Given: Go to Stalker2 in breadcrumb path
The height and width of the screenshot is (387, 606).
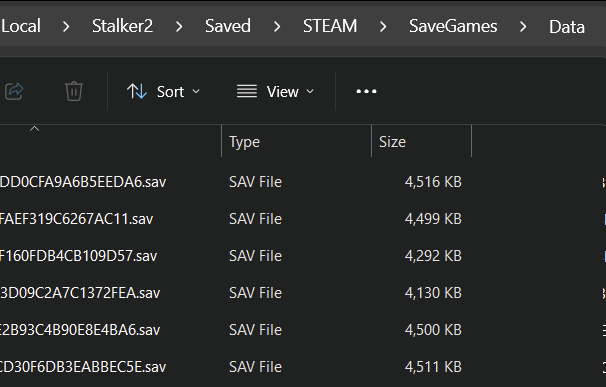Looking at the screenshot, I should [122, 26].
